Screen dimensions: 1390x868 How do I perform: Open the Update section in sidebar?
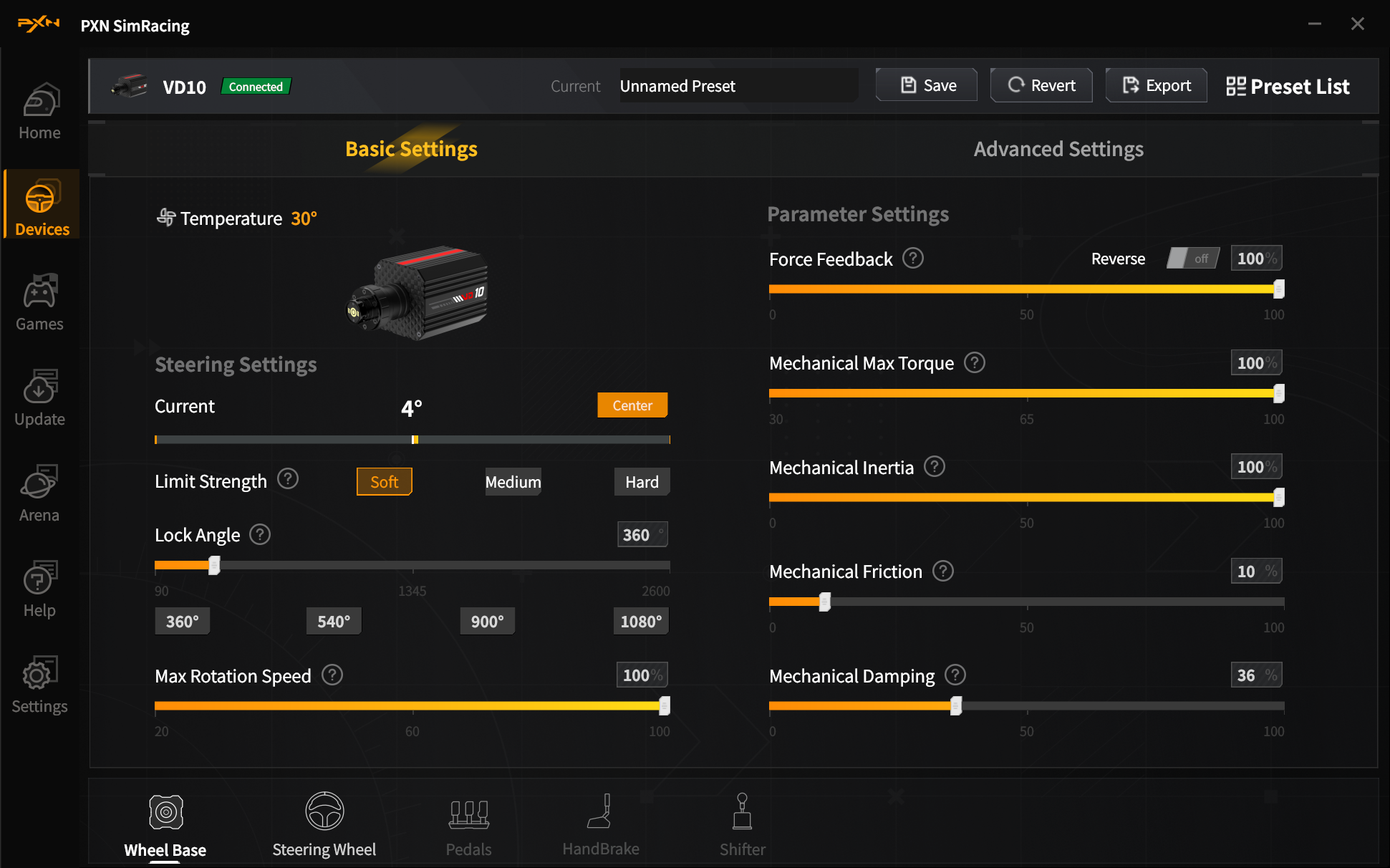(39, 397)
